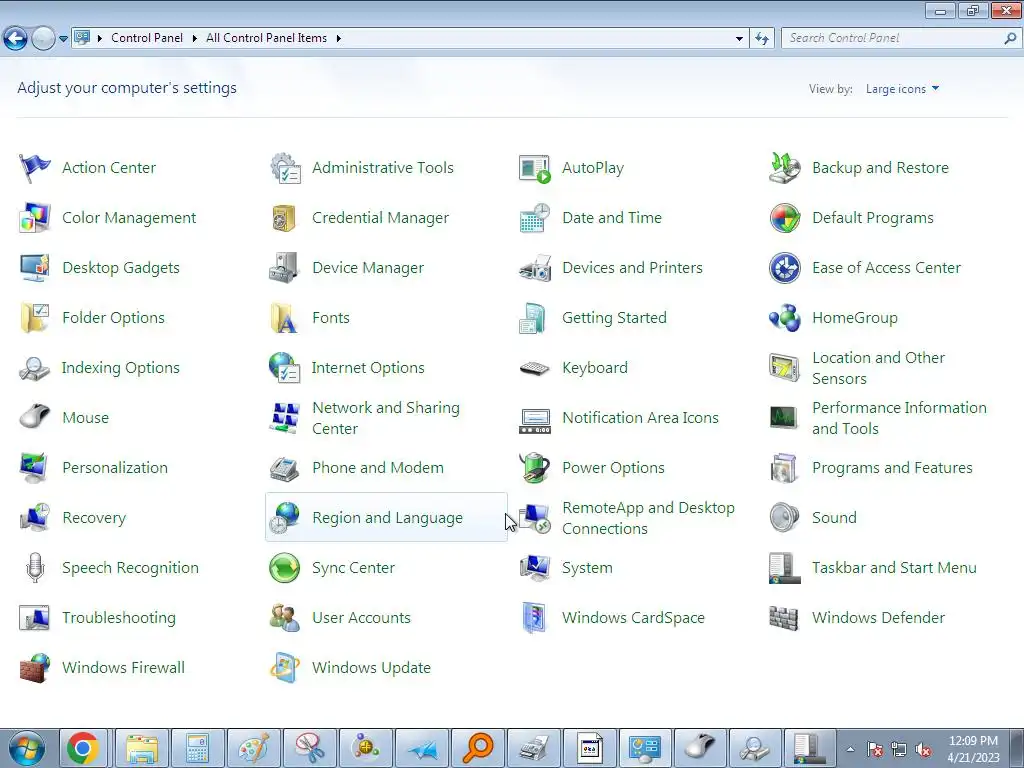Open the Action Center flag icon
The height and width of the screenshot is (768, 1024).
point(34,168)
